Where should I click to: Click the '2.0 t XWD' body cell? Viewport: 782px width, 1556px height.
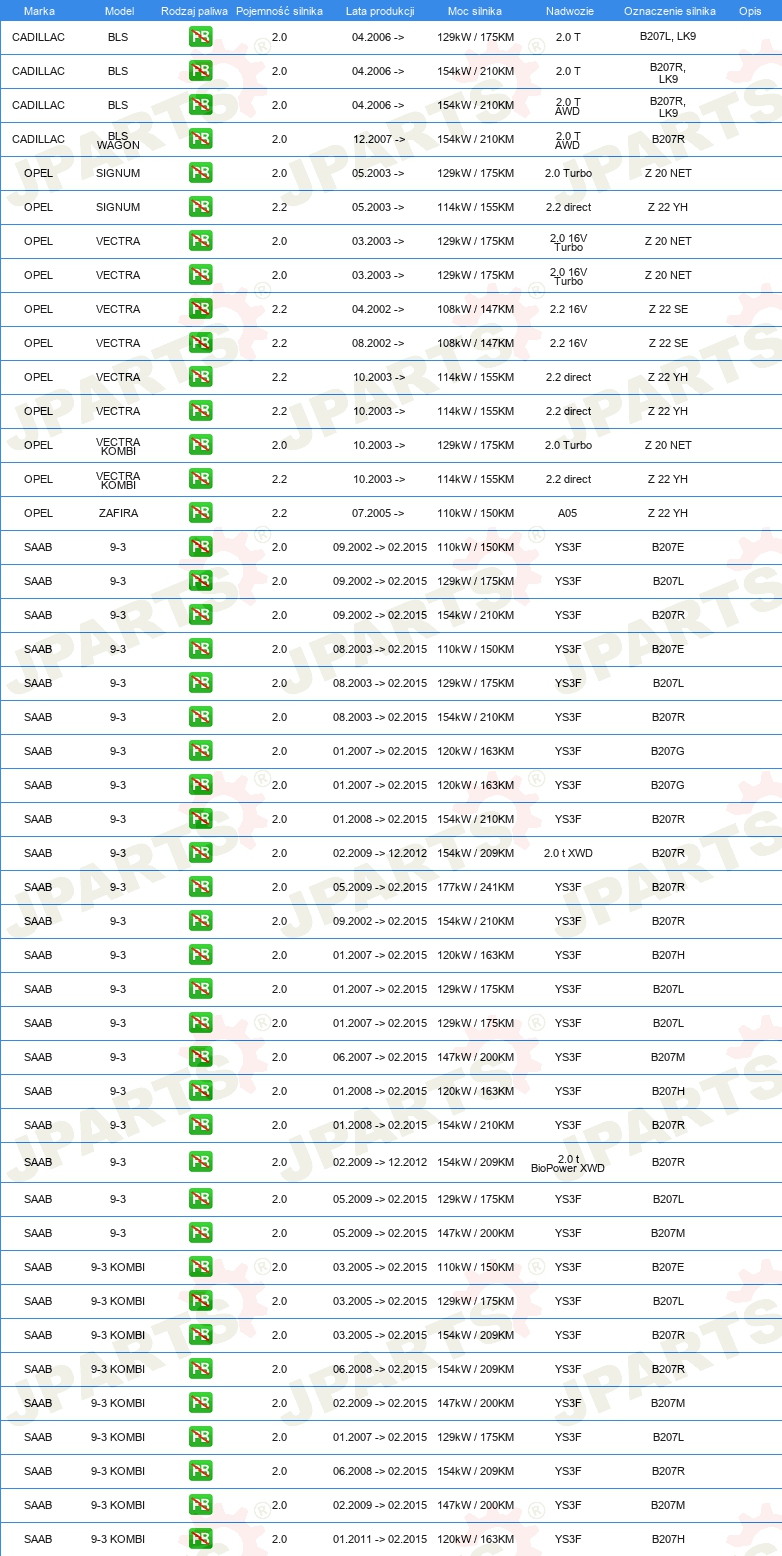[568, 853]
